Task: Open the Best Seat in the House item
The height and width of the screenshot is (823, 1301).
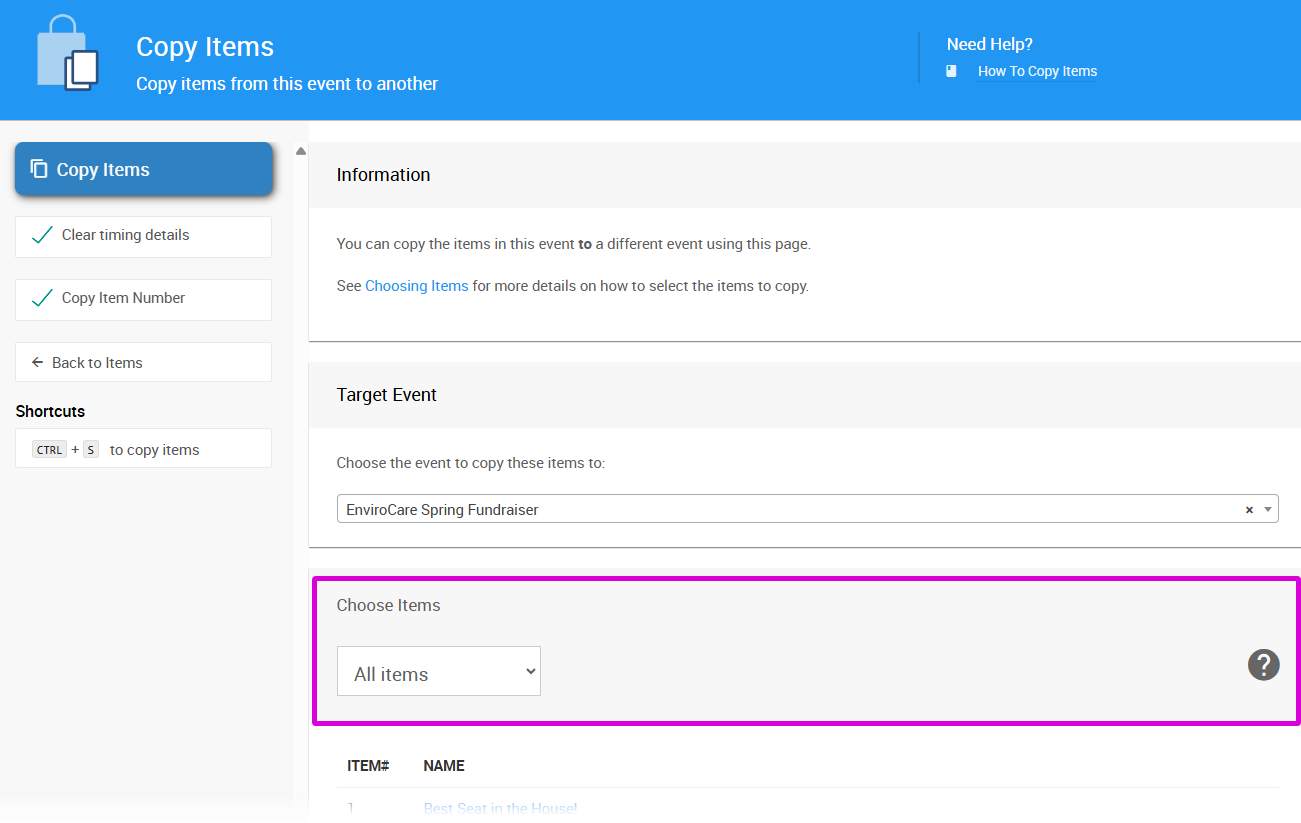Action: click(x=500, y=808)
